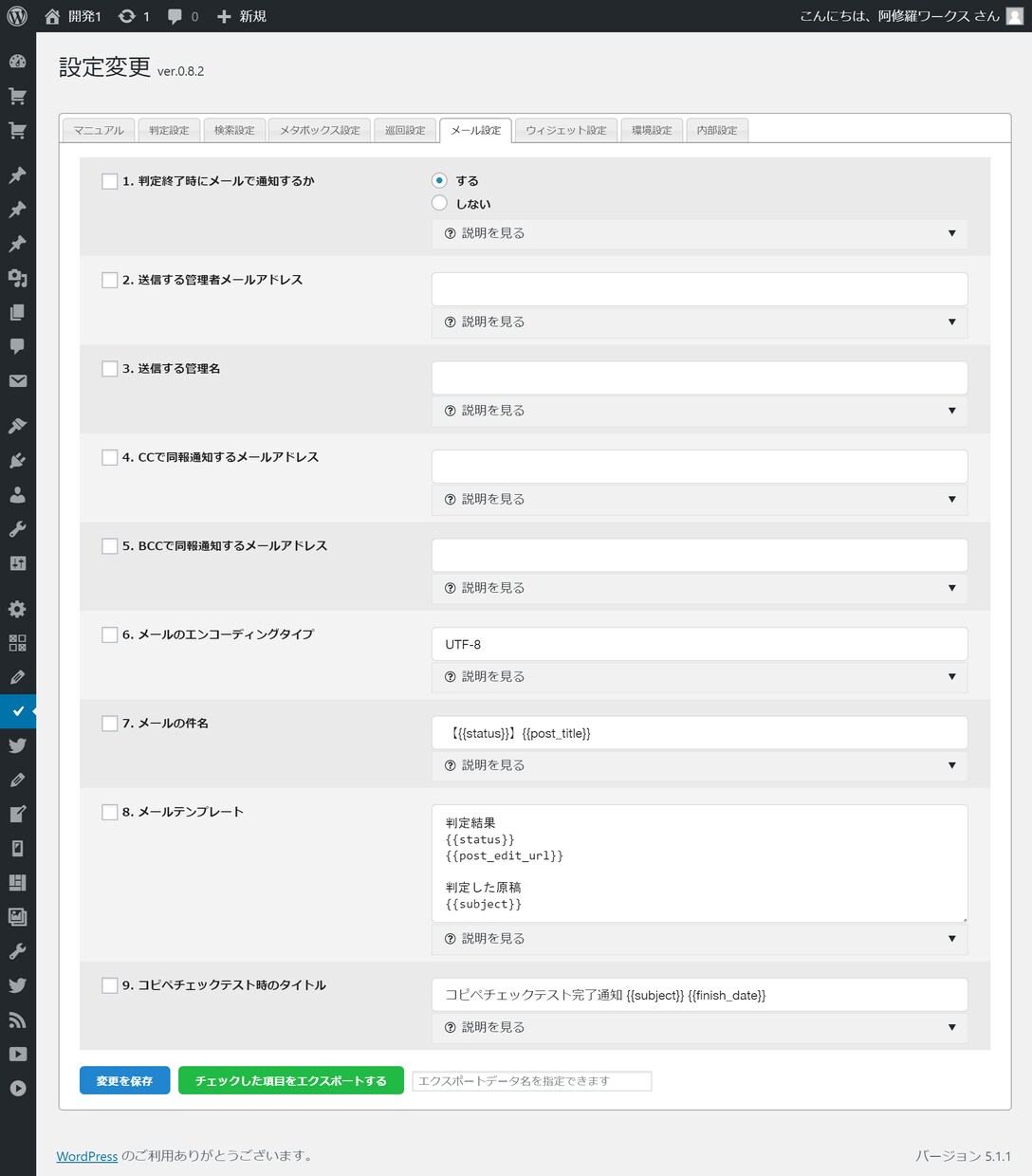1032x1176 pixels.
Task: Check the box for 2. 送信する管理者メールアドレス
Action: pyautogui.click(x=110, y=280)
